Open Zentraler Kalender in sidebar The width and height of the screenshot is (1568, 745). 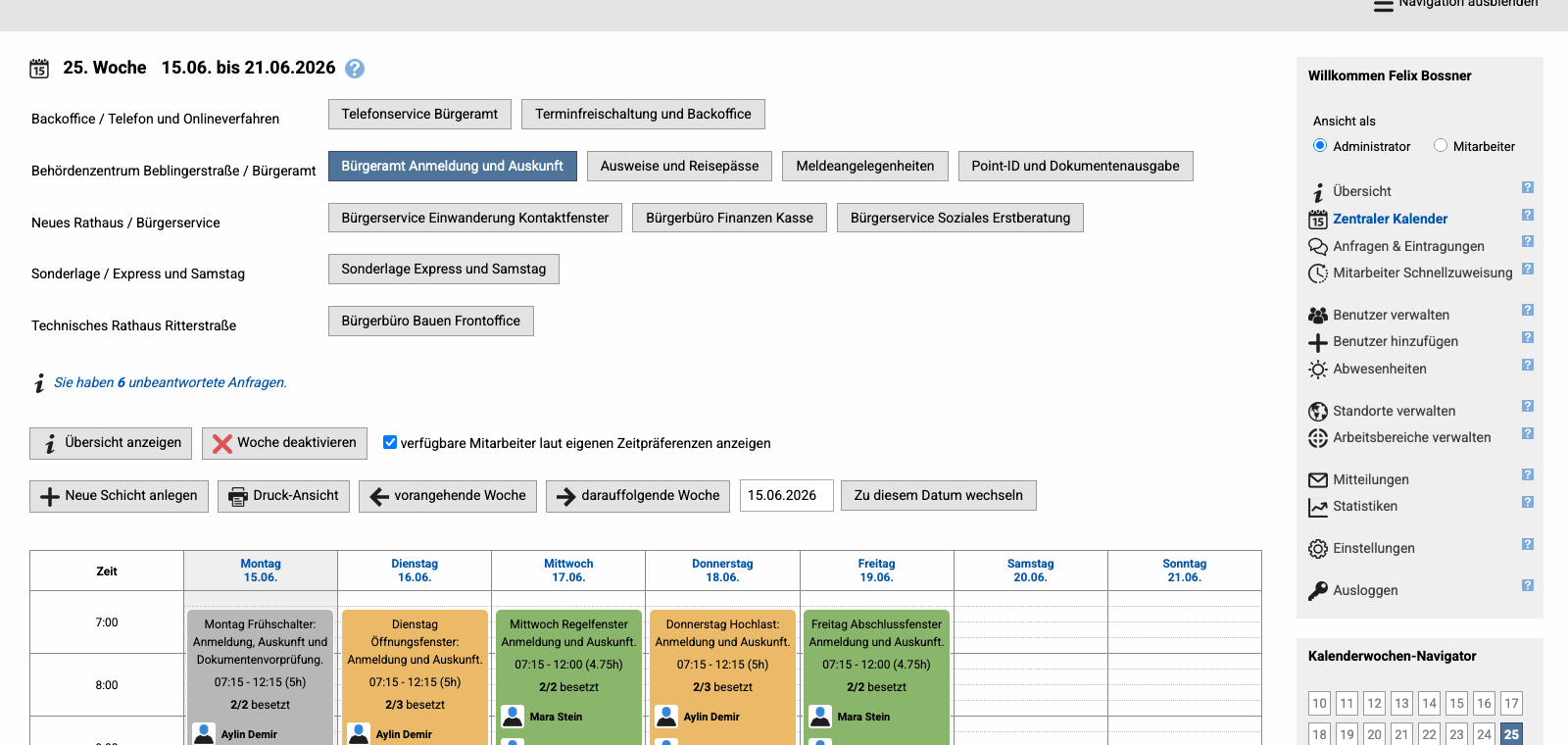[x=1390, y=219]
